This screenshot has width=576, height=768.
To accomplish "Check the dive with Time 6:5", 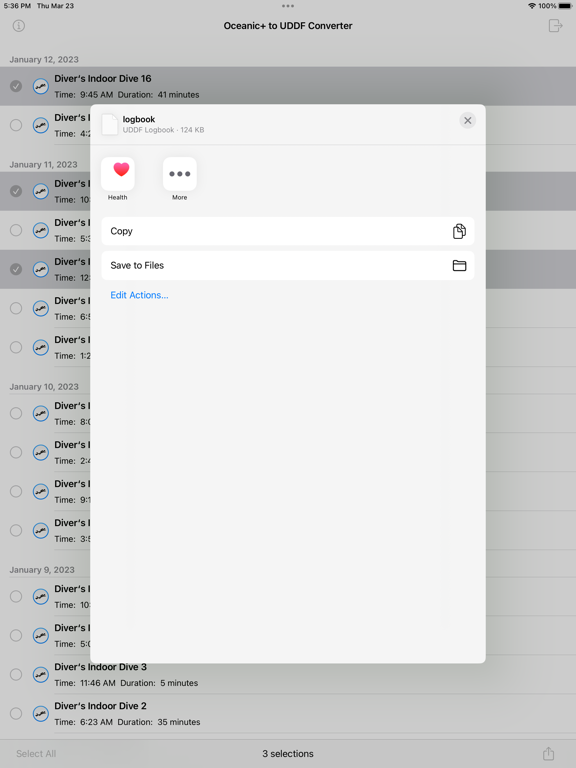I will click(x=16, y=308).
